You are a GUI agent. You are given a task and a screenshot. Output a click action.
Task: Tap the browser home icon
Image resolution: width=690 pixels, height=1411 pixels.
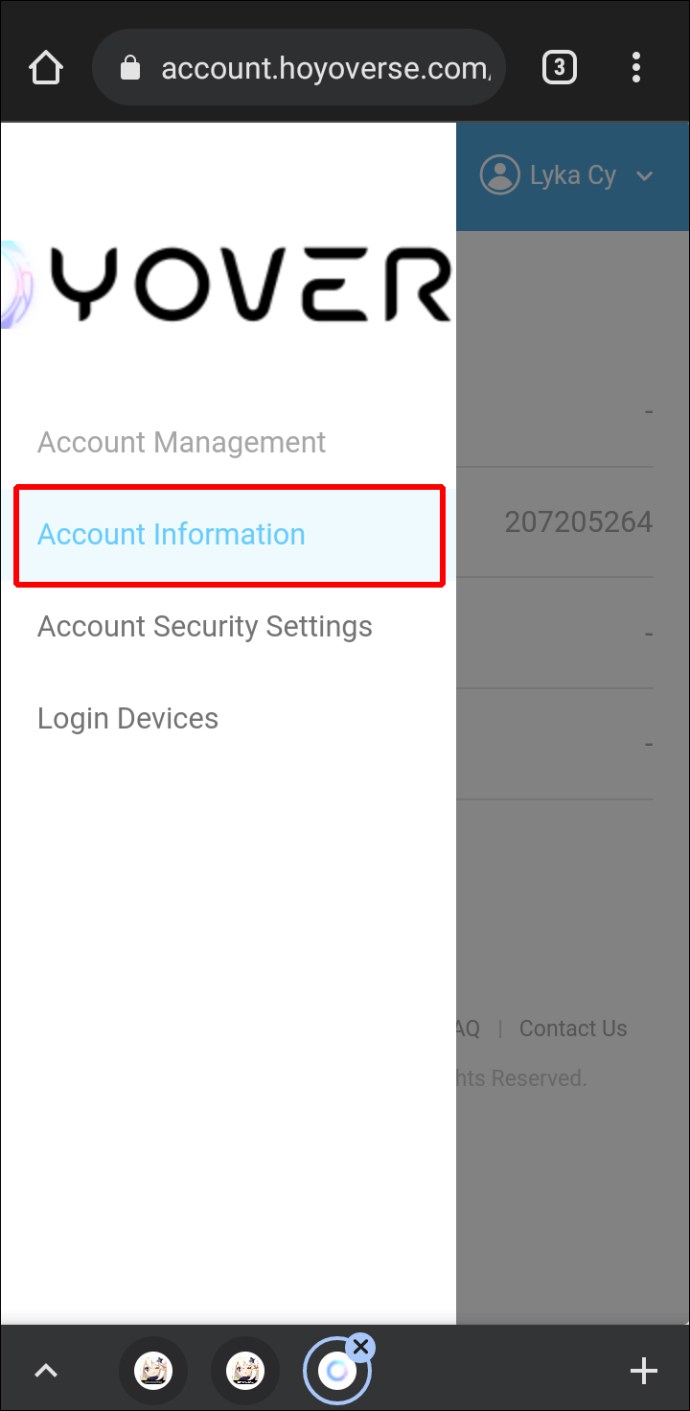45,68
